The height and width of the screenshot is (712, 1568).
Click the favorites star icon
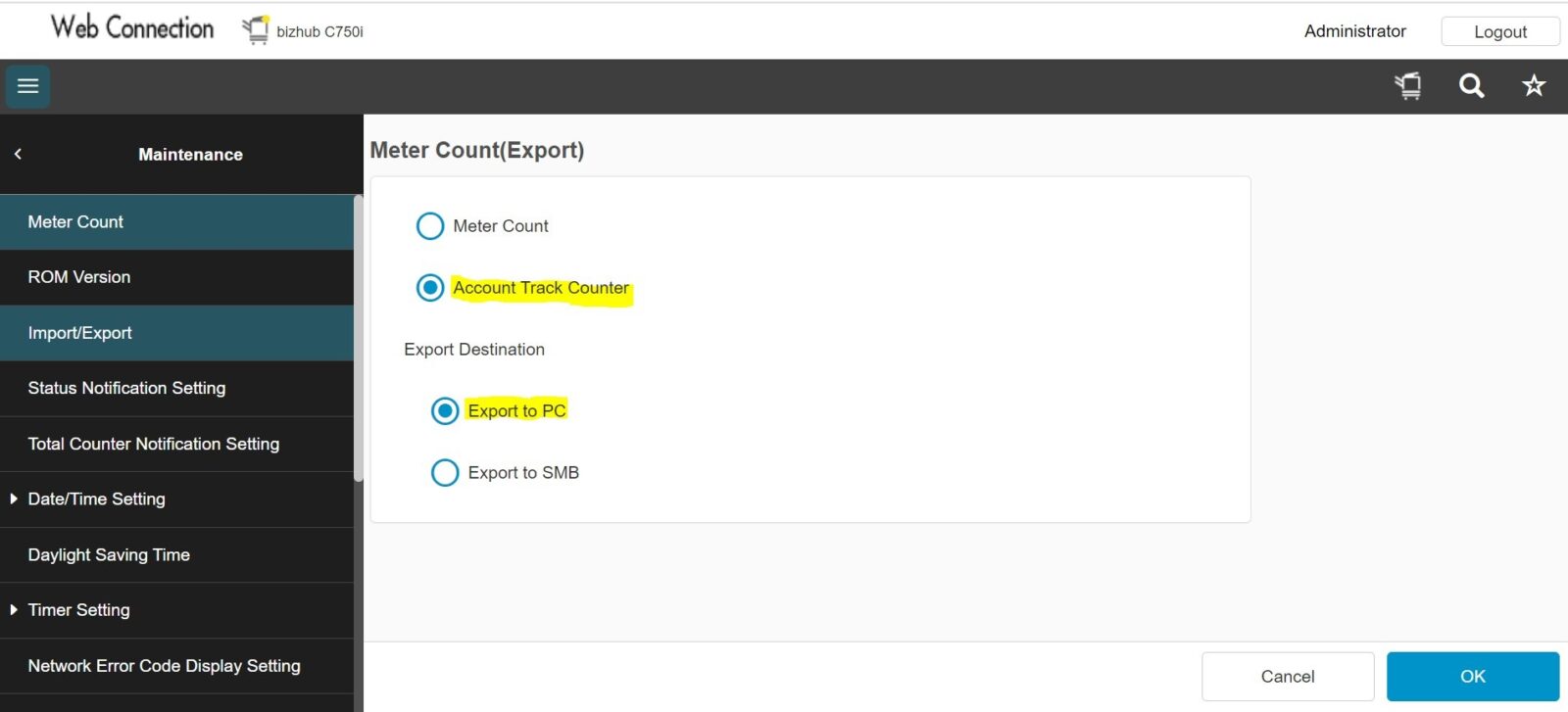click(1534, 86)
